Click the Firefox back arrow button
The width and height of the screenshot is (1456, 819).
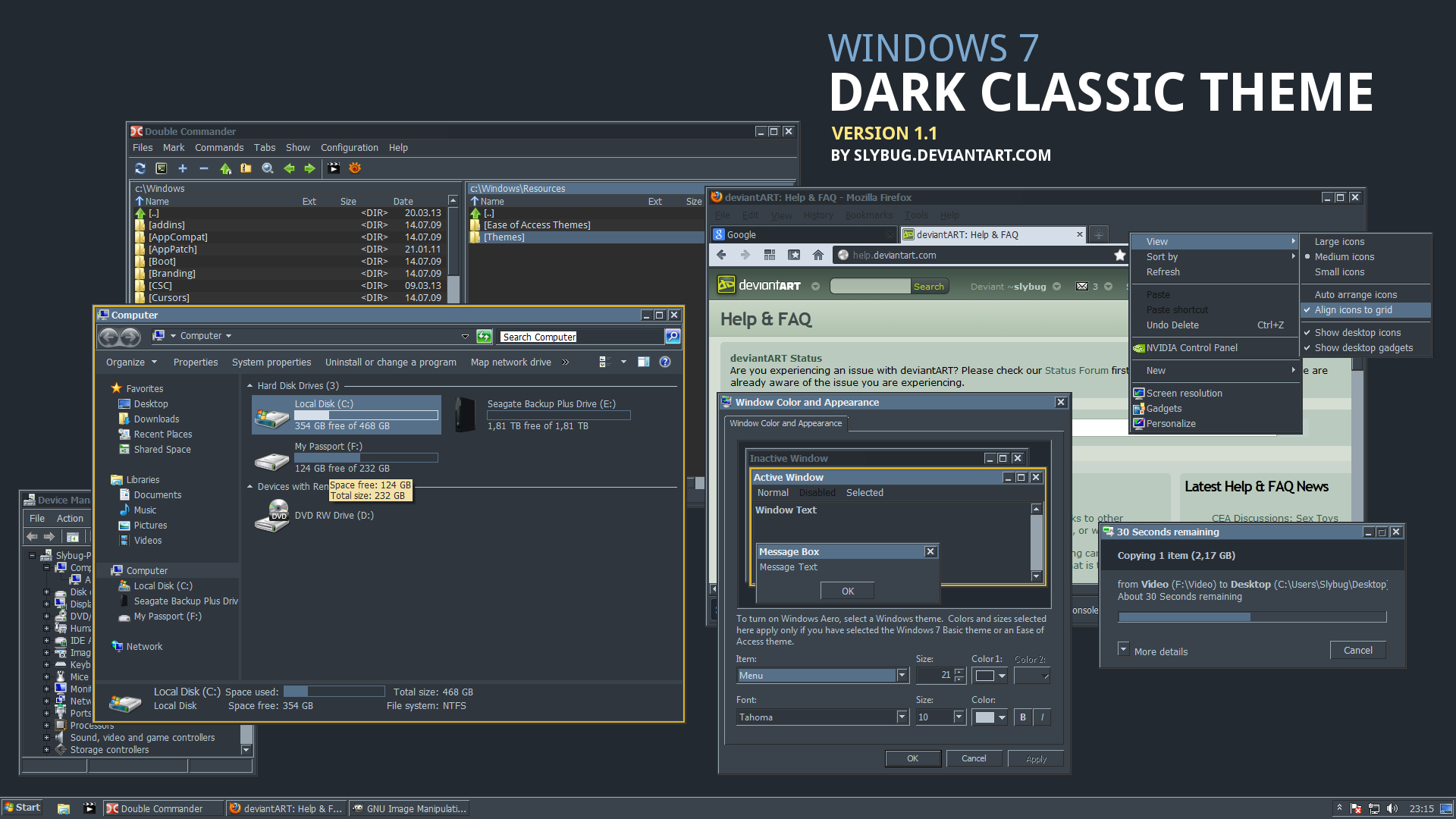coord(721,255)
